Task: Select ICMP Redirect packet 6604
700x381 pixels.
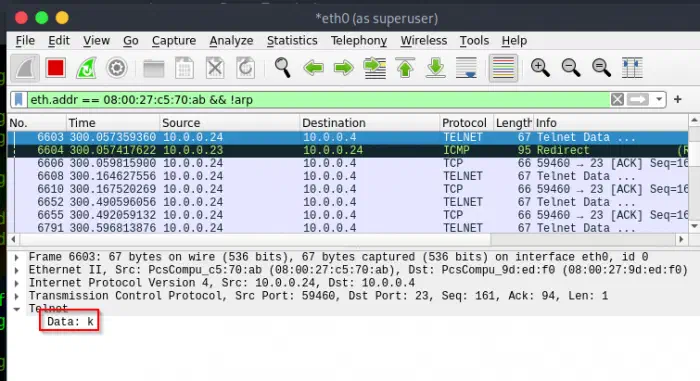Action: pos(347,150)
